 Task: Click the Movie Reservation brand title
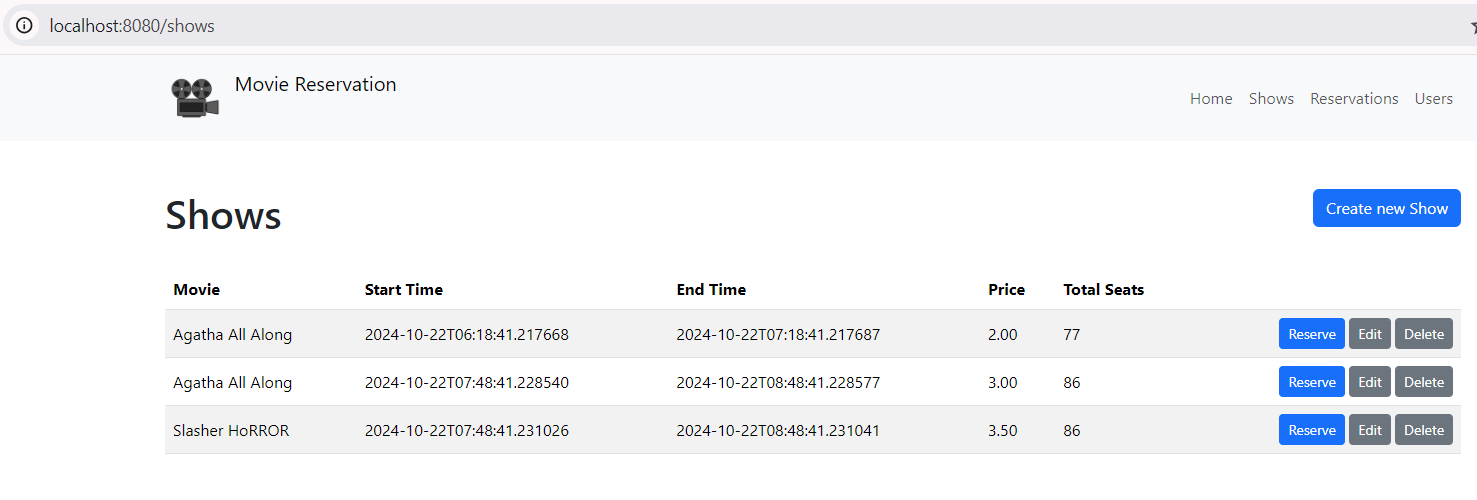coord(315,85)
